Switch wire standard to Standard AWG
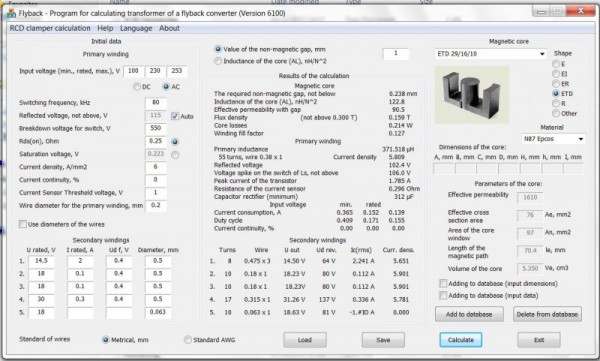The width and height of the screenshot is (600, 361). click(x=188, y=340)
